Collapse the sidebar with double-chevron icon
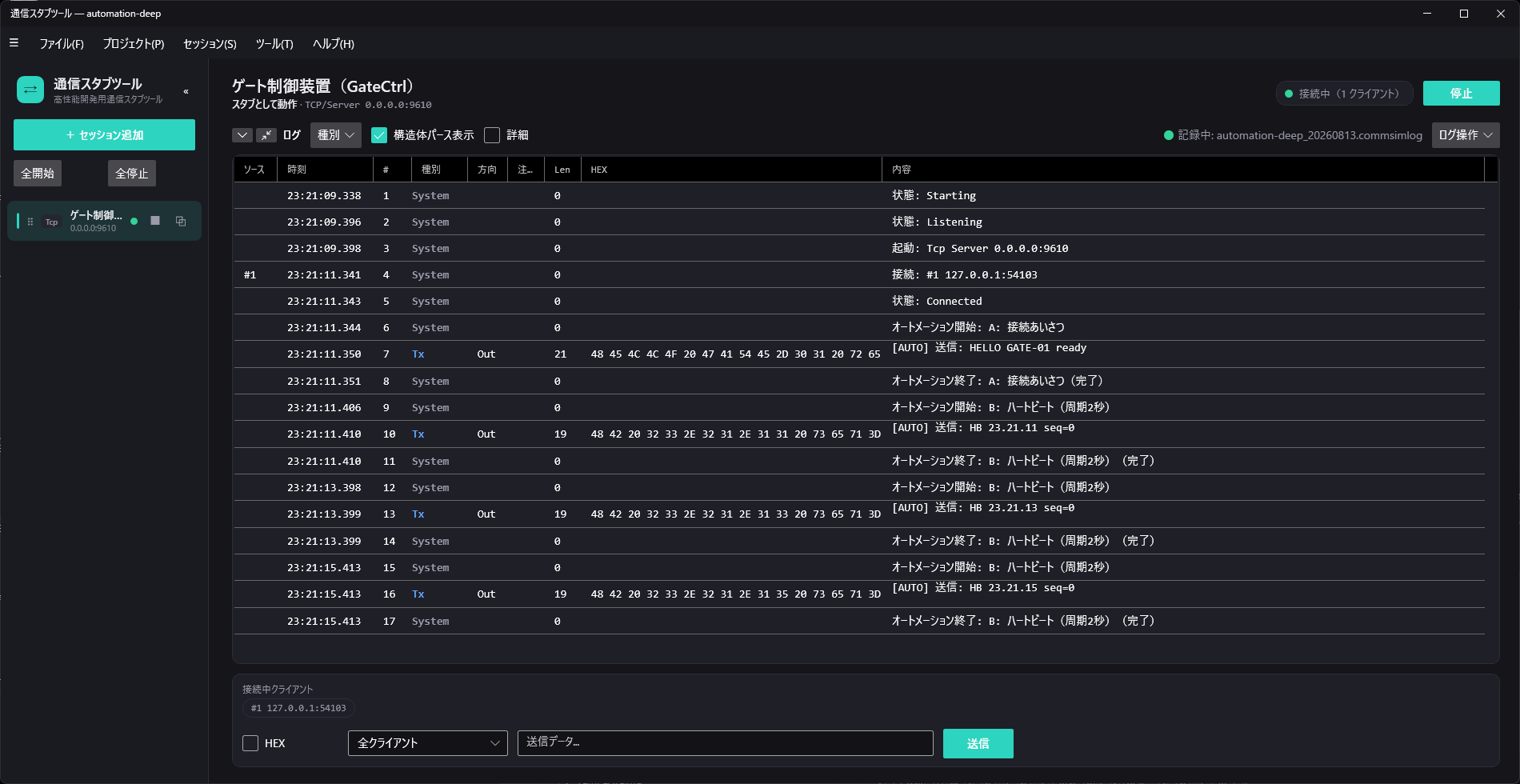This screenshot has height=784, width=1520. pos(186,91)
